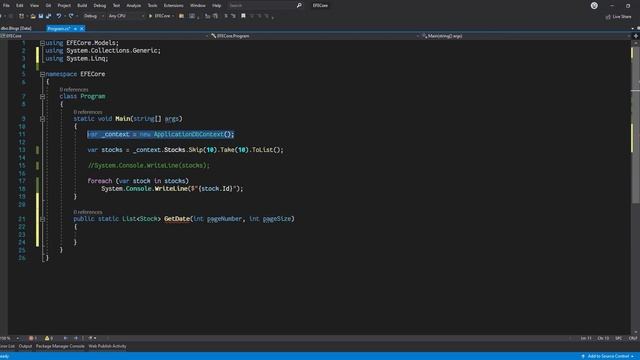Open the Tools menu
This screenshot has height=360, width=640.
tap(152, 6)
